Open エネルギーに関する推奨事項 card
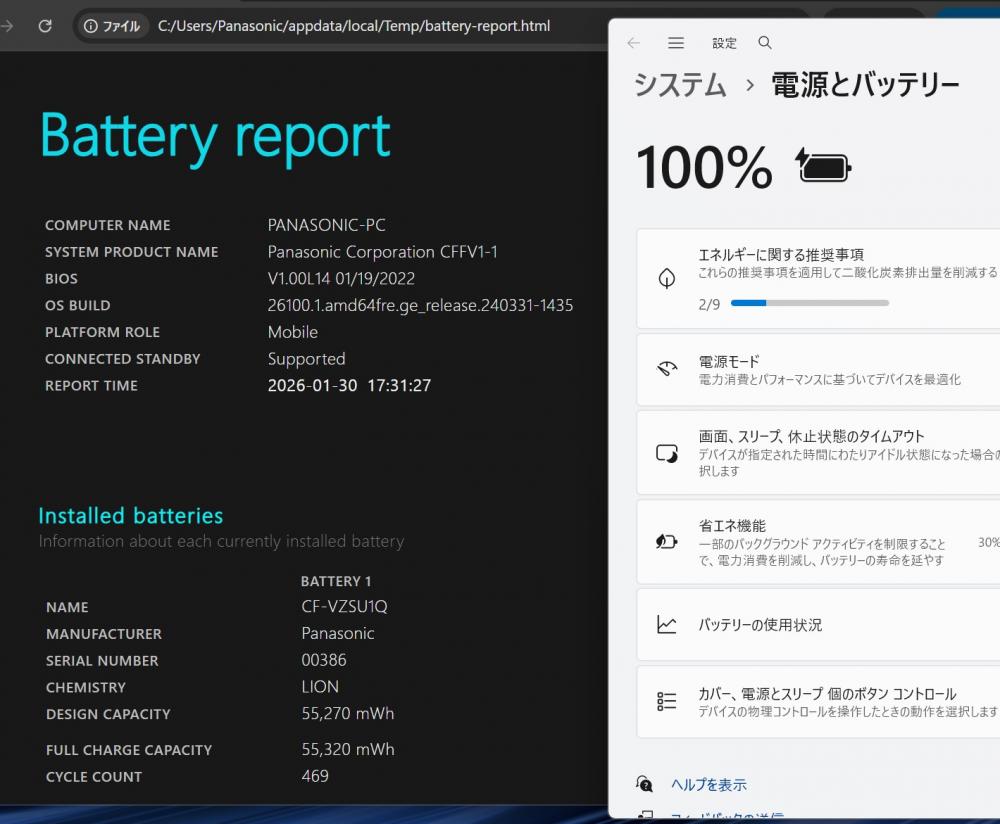This screenshot has width=1000, height=824. tap(818, 279)
